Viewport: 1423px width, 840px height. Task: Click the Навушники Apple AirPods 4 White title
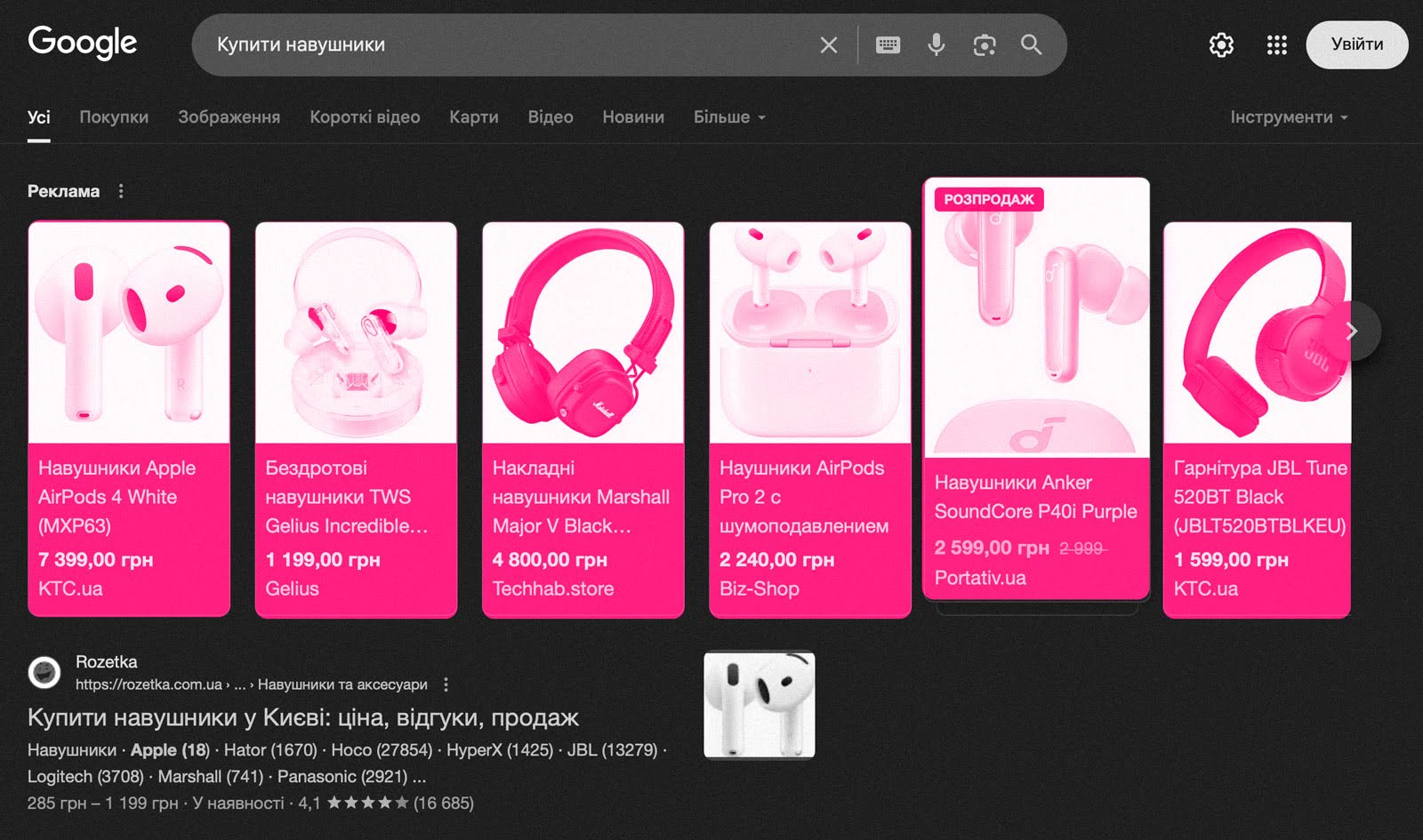(117, 497)
